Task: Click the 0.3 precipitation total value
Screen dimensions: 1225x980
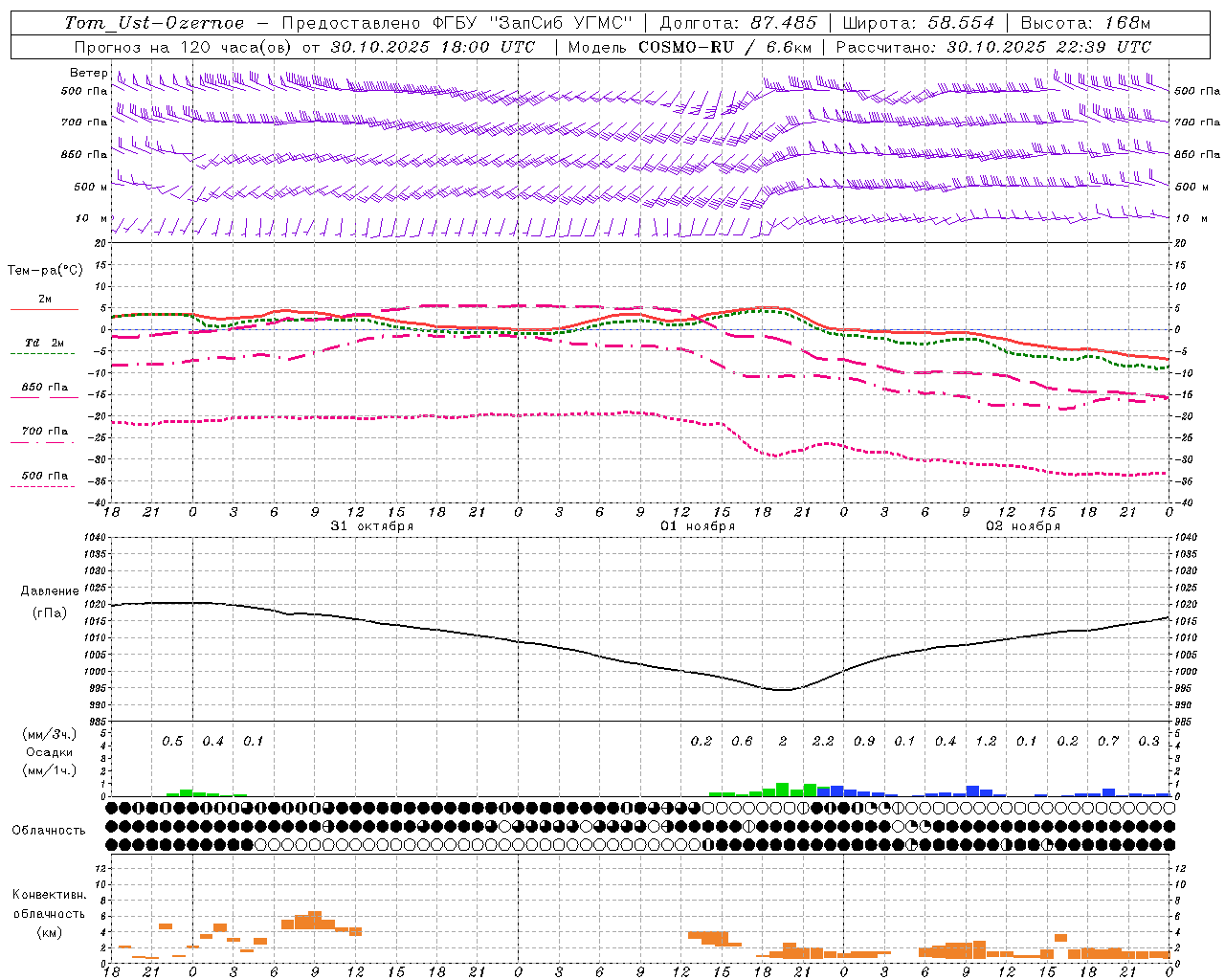Action: pyautogui.click(x=1149, y=742)
